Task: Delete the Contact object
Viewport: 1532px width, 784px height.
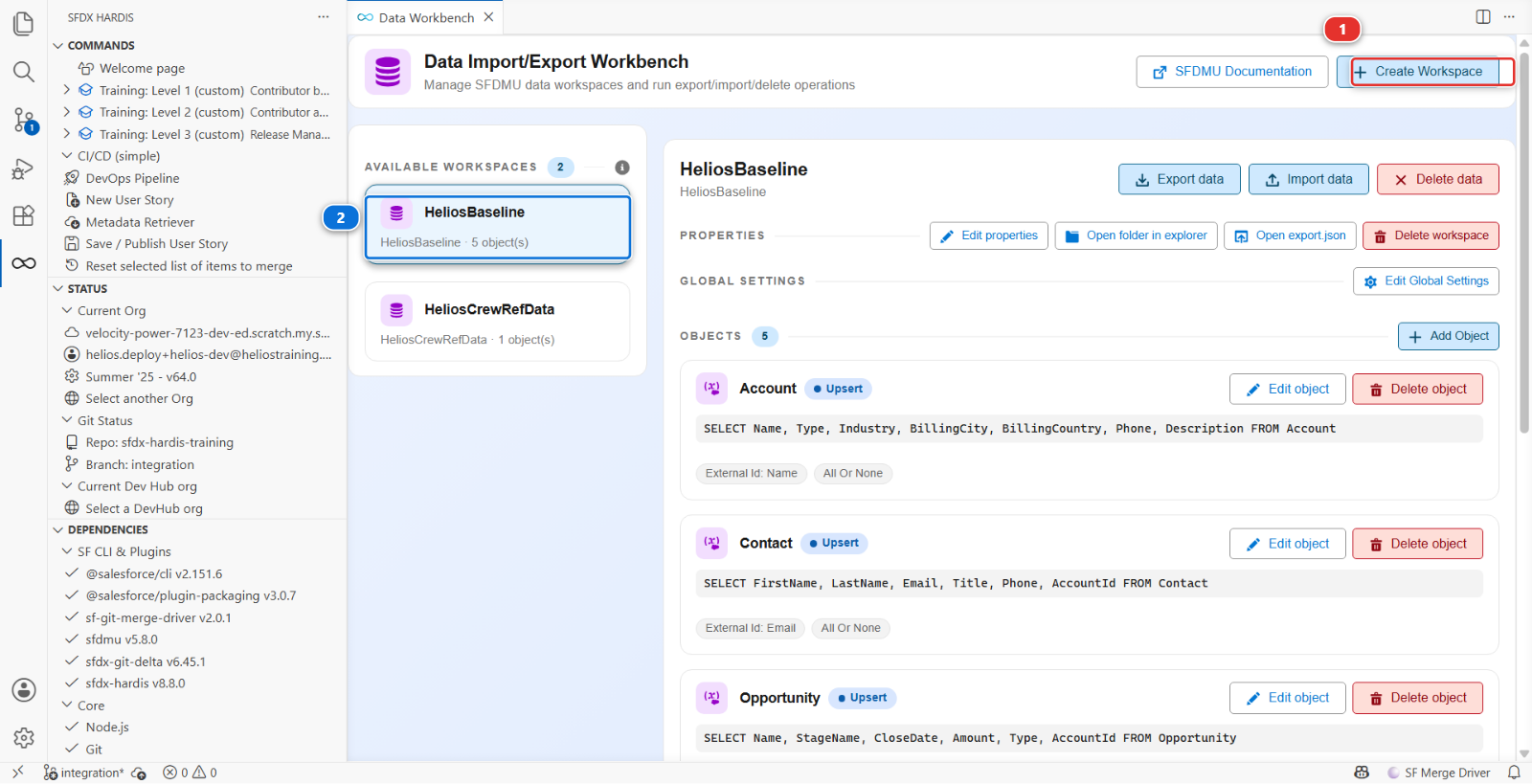Action: coord(1418,544)
